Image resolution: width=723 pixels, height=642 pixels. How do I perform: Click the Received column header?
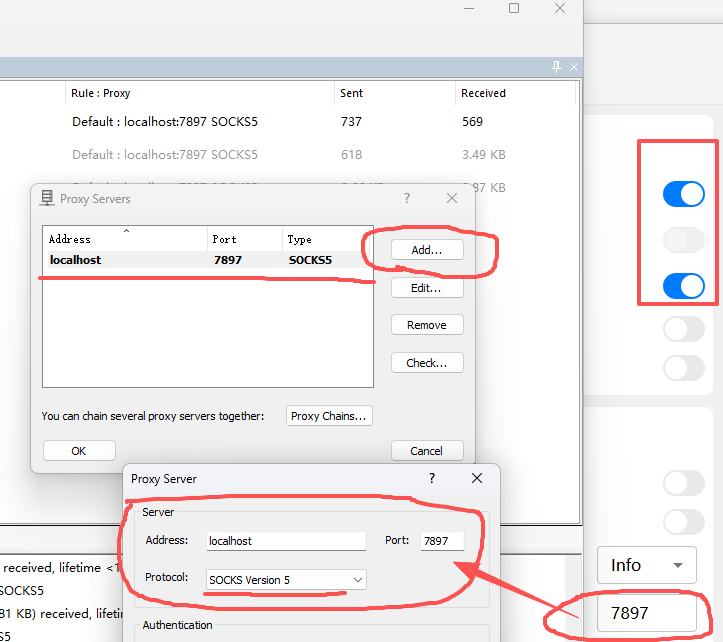[483, 93]
